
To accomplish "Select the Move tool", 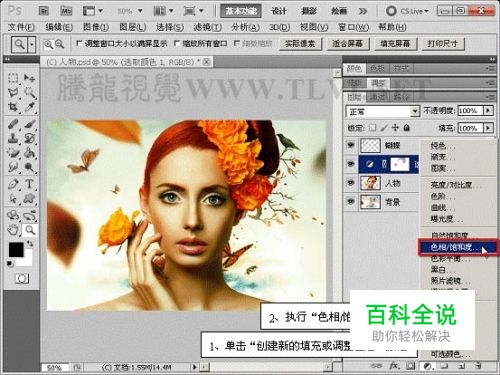I will (29, 78).
